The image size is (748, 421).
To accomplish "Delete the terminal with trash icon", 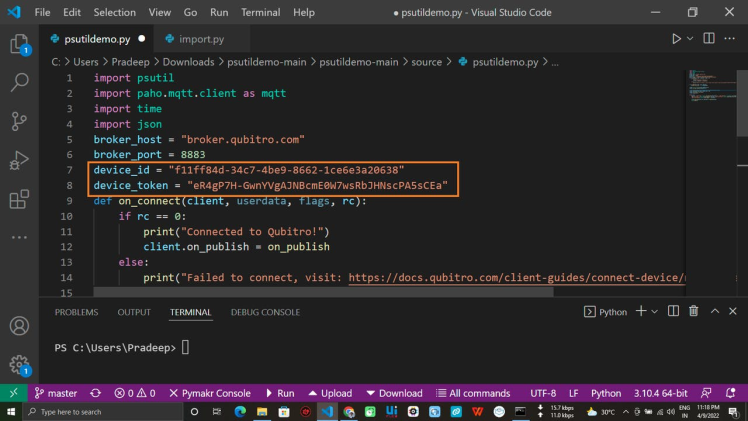I will pyautogui.click(x=692, y=312).
